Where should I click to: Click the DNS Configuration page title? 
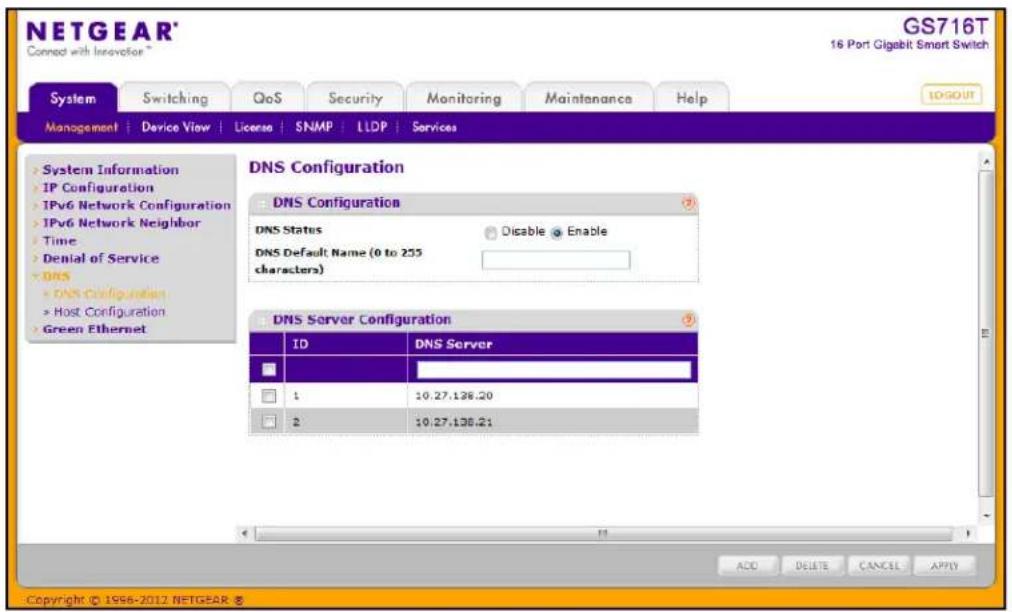click(x=326, y=167)
